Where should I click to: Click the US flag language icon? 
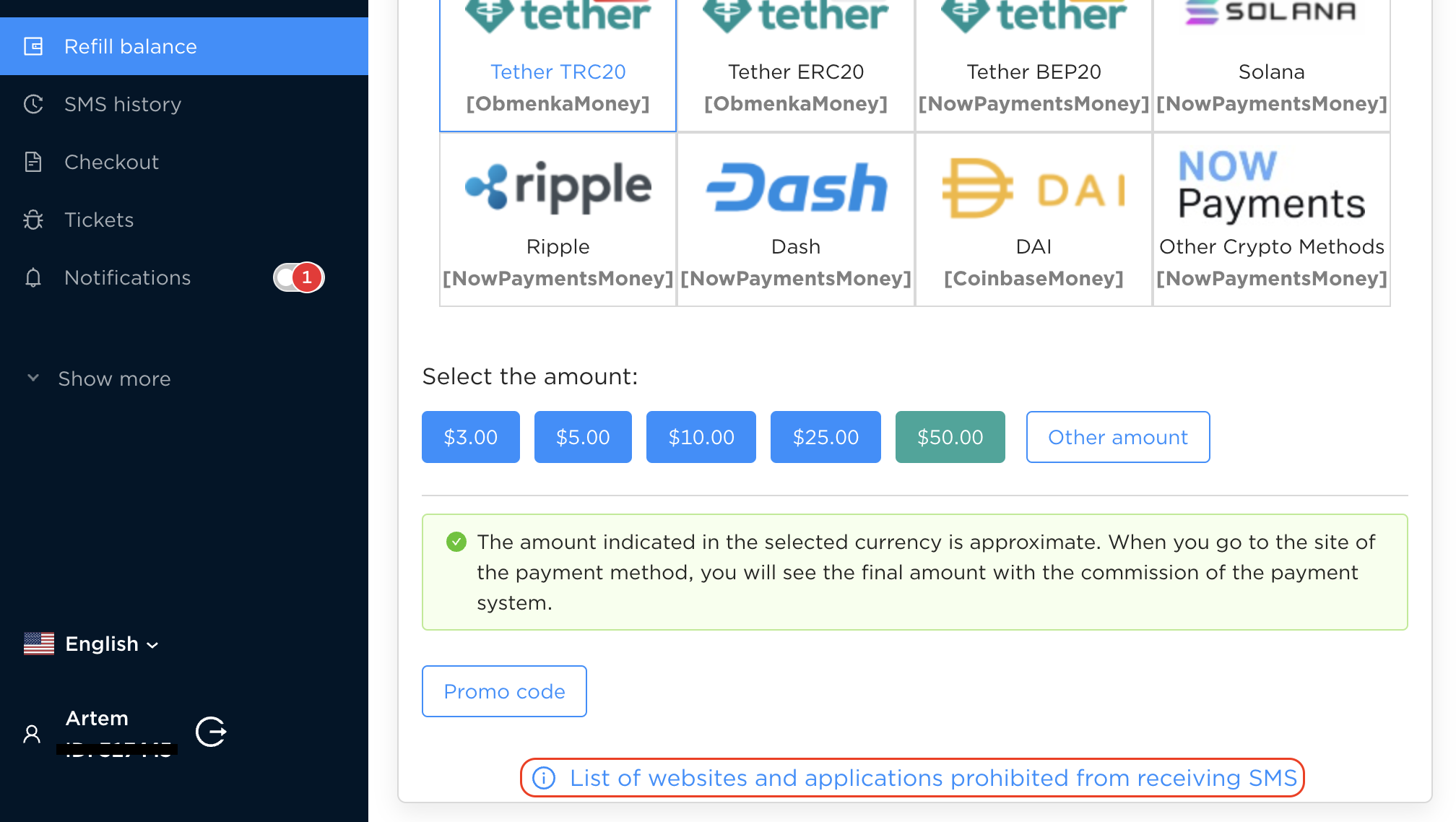(x=39, y=644)
